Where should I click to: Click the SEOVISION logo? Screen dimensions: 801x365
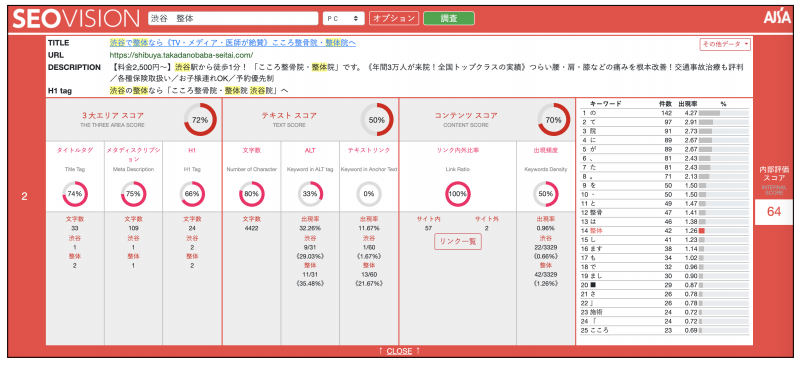76,19
